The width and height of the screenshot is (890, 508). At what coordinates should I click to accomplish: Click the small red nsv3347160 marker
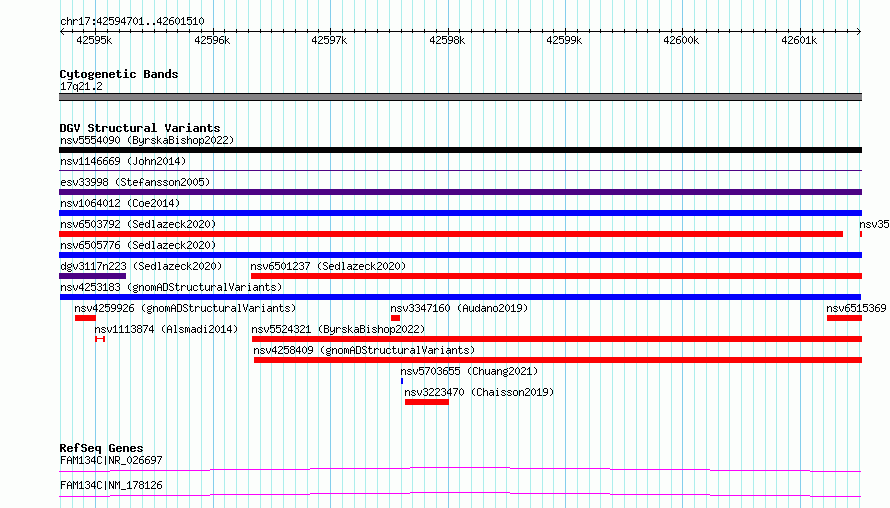(396, 318)
